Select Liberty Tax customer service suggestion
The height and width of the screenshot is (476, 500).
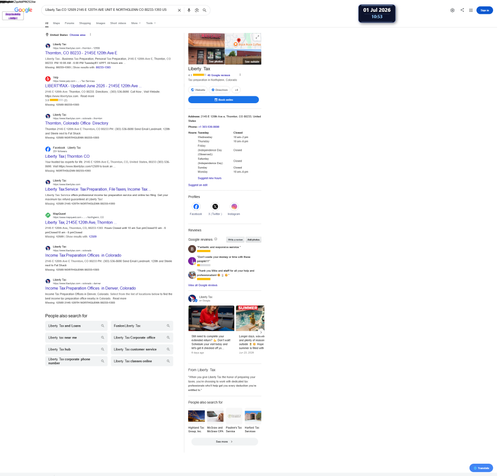click(142, 349)
